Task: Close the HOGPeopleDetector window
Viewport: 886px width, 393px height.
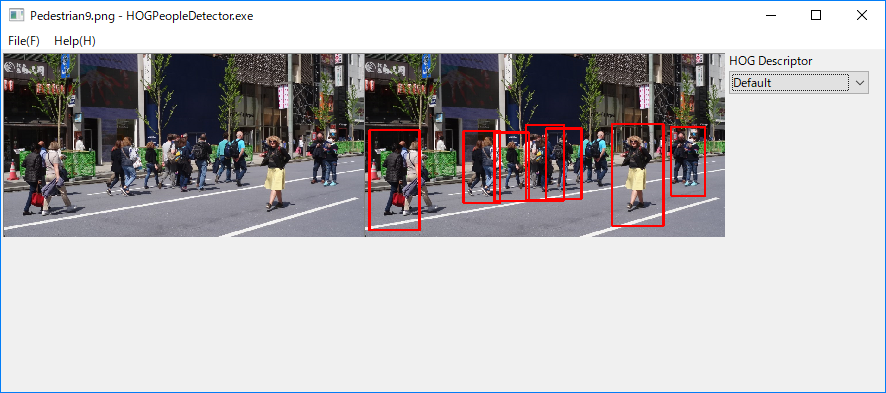Action: (x=862, y=15)
